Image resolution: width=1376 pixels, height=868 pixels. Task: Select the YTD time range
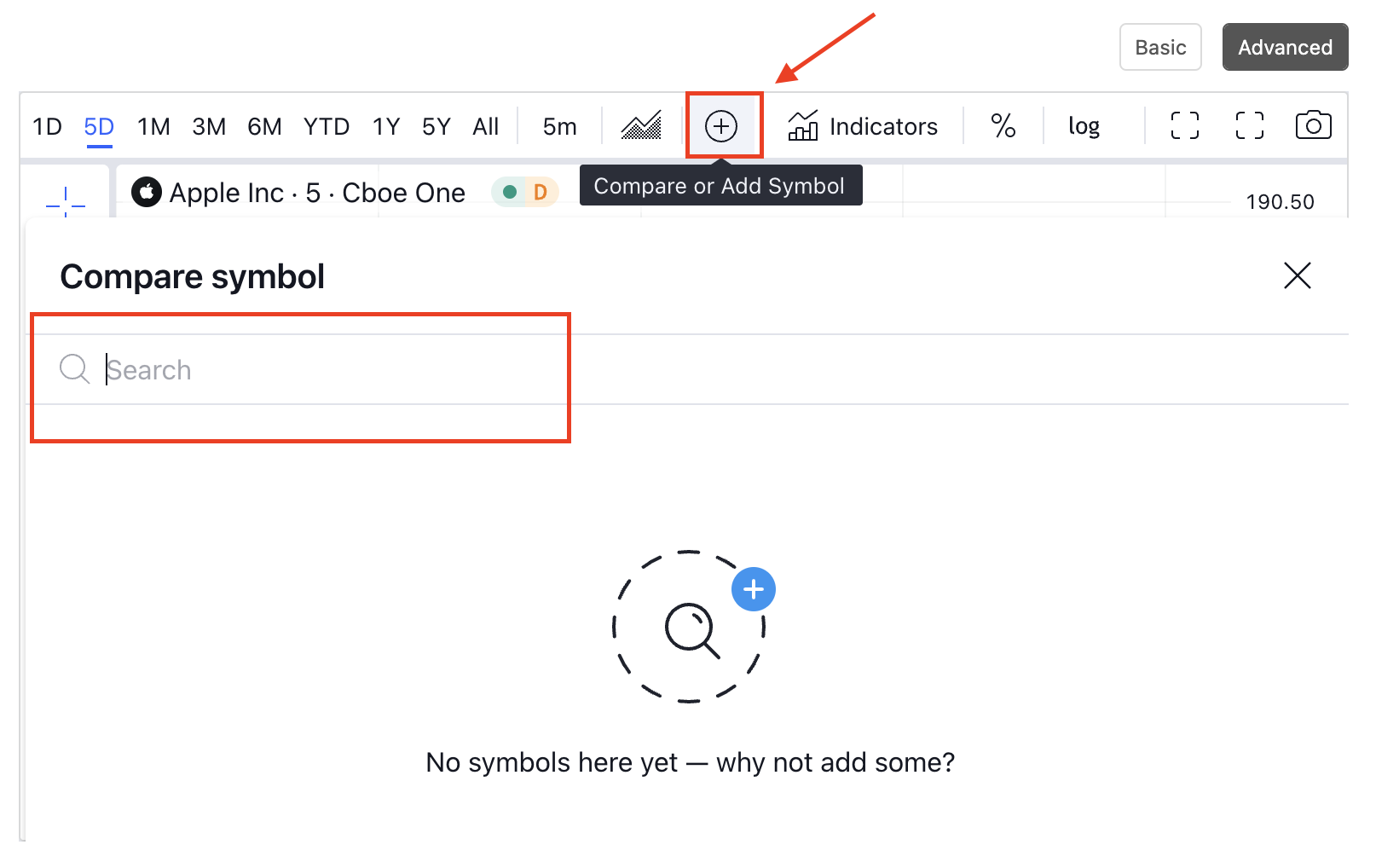pos(327,126)
